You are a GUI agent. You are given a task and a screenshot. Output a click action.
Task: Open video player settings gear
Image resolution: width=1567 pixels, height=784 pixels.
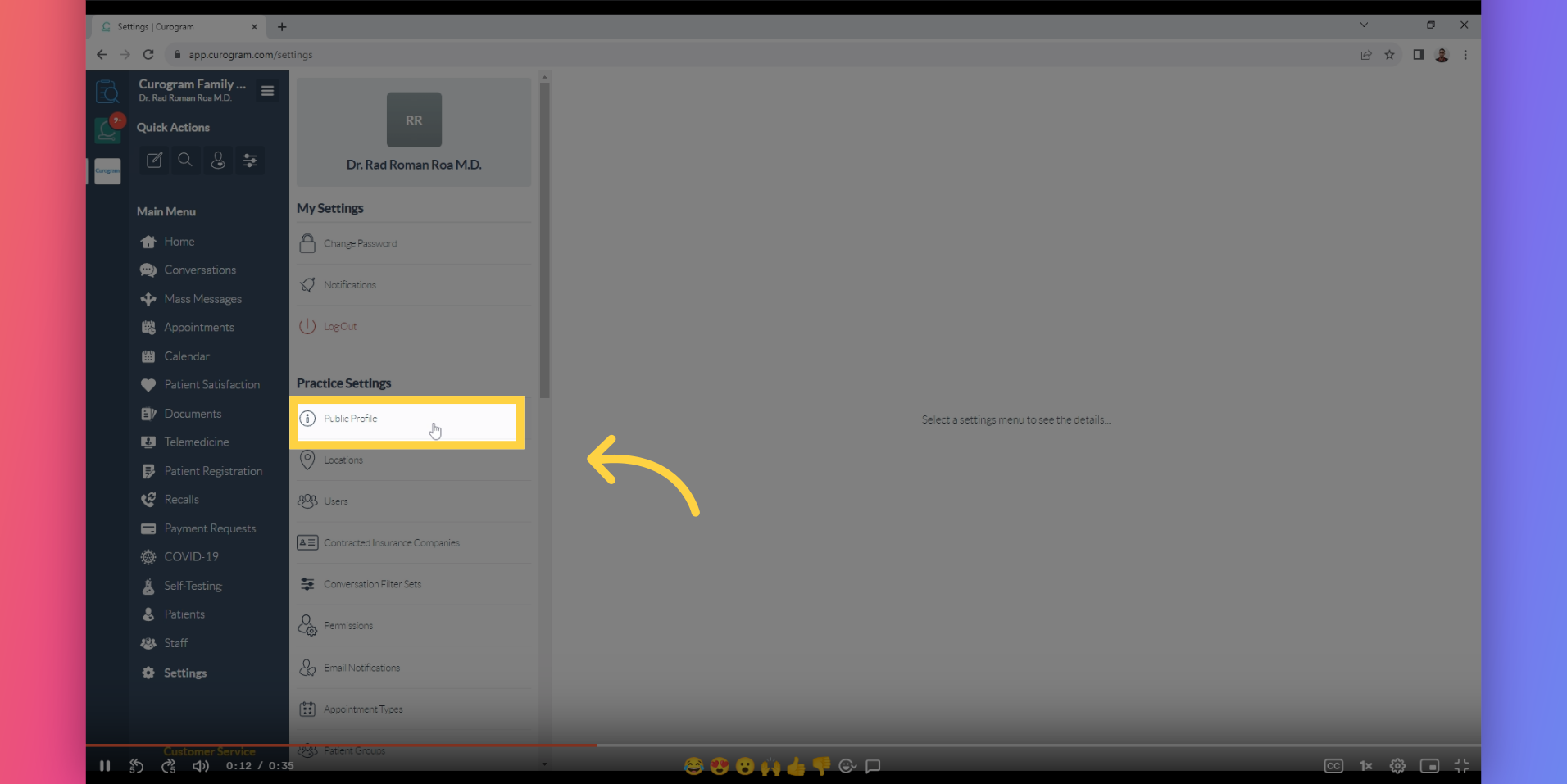[1397, 766]
